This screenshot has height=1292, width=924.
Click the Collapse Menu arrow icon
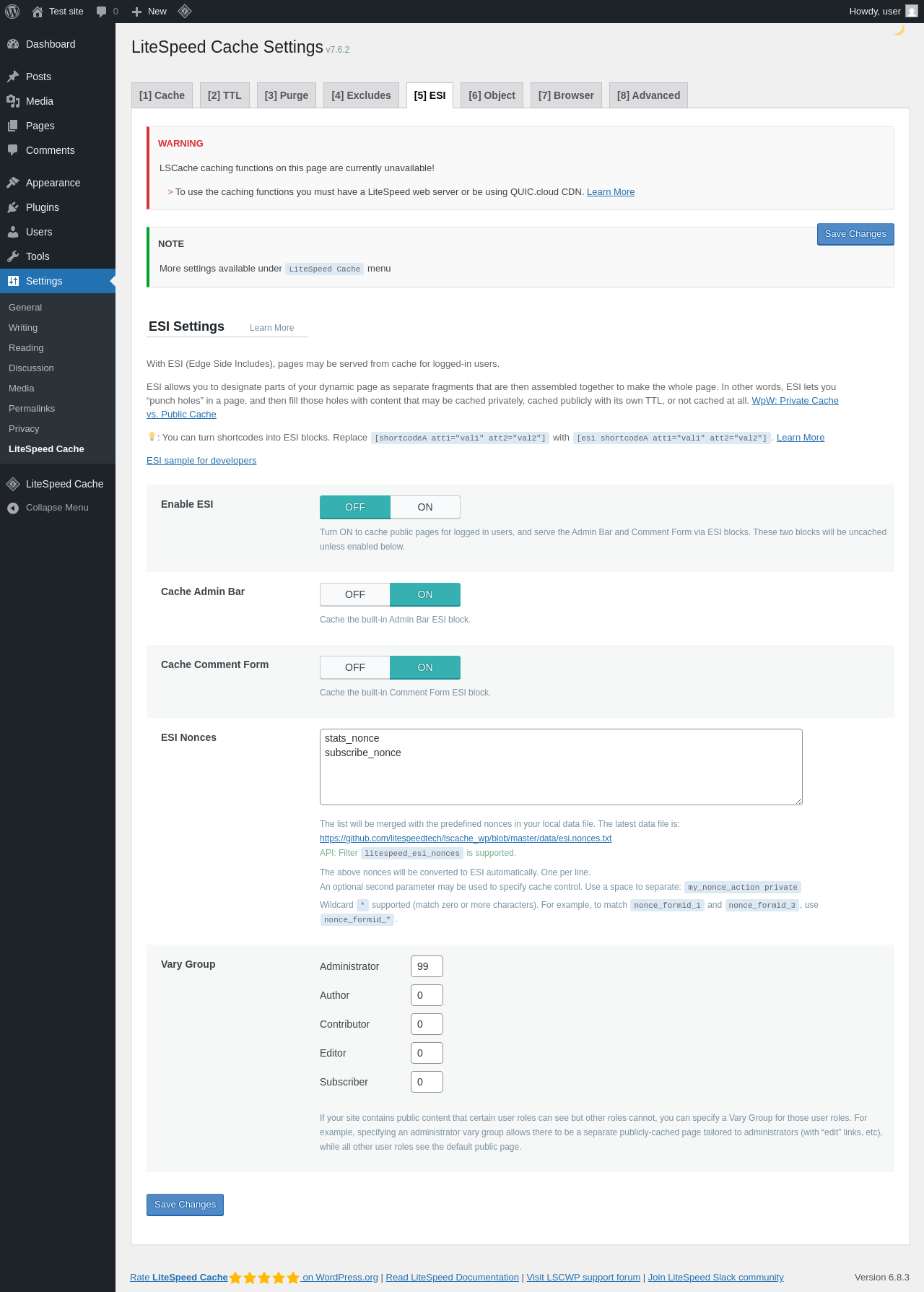click(13, 508)
